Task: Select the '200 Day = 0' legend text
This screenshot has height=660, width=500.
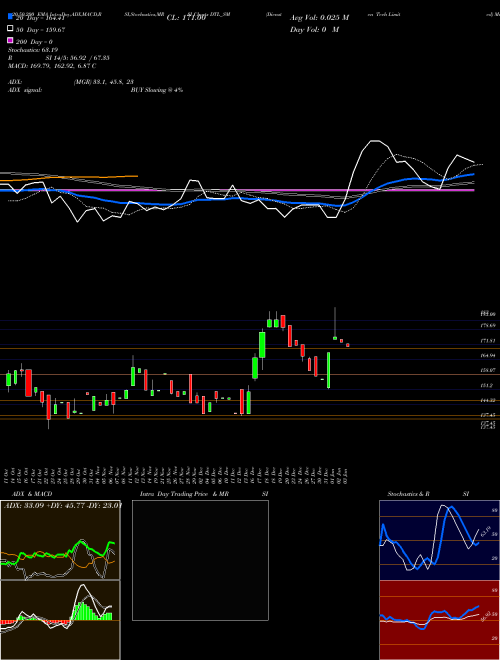Action: click(x=34, y=42)
